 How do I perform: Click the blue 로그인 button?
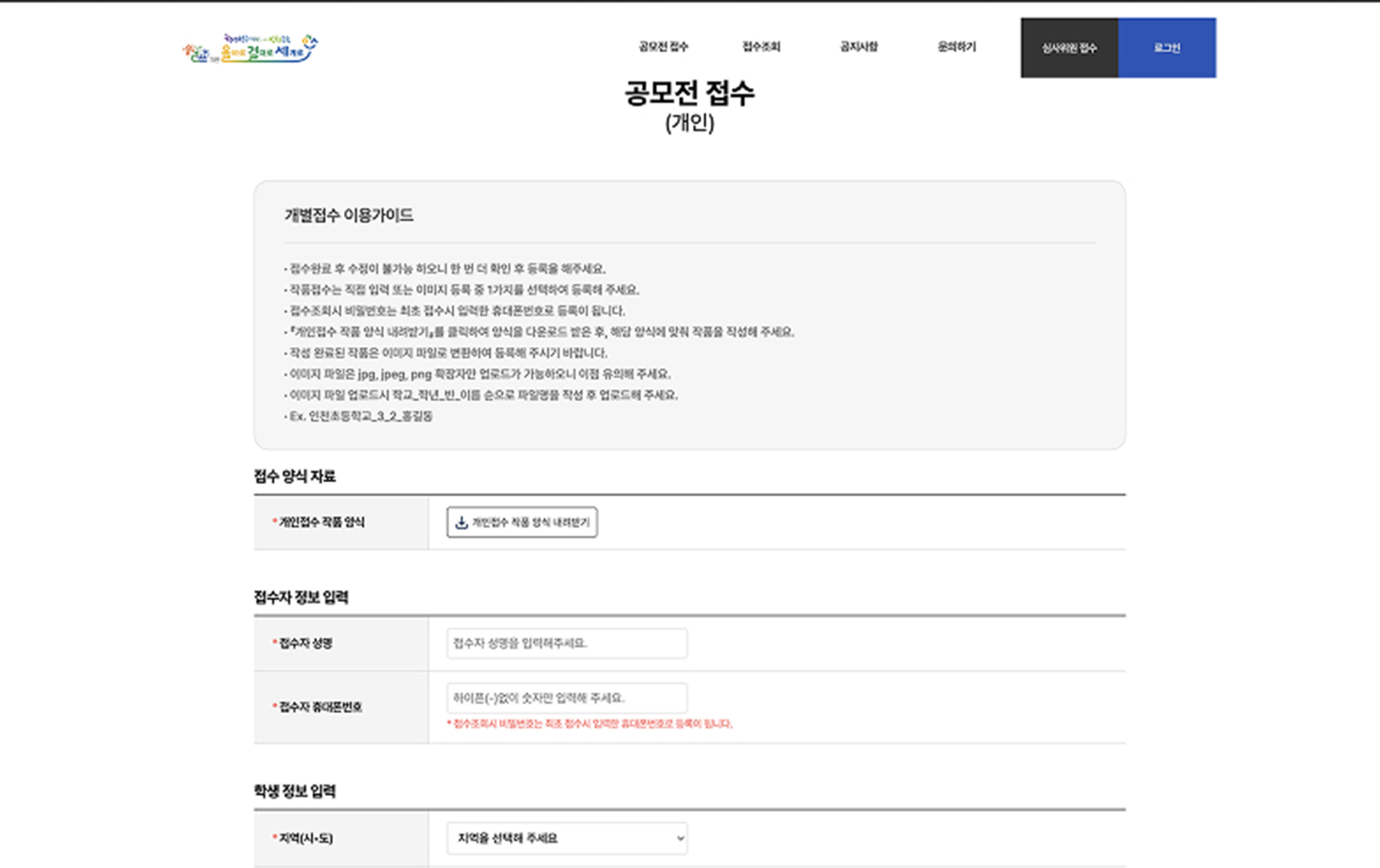(x=1167, y=48)
